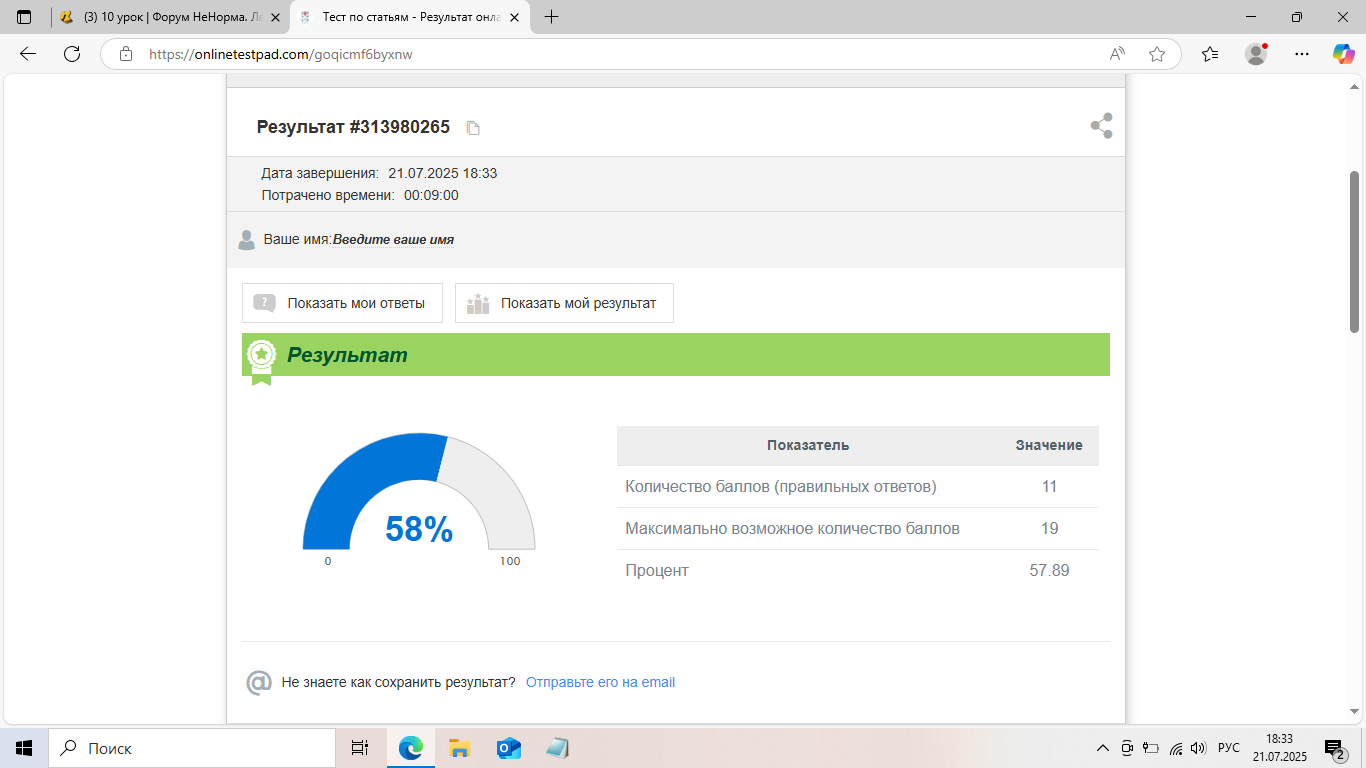This screenshot has width=1366, height=768.
Task: Switch input language 'РУС'
Action: pyautogui.click(x=1229, y=748)
